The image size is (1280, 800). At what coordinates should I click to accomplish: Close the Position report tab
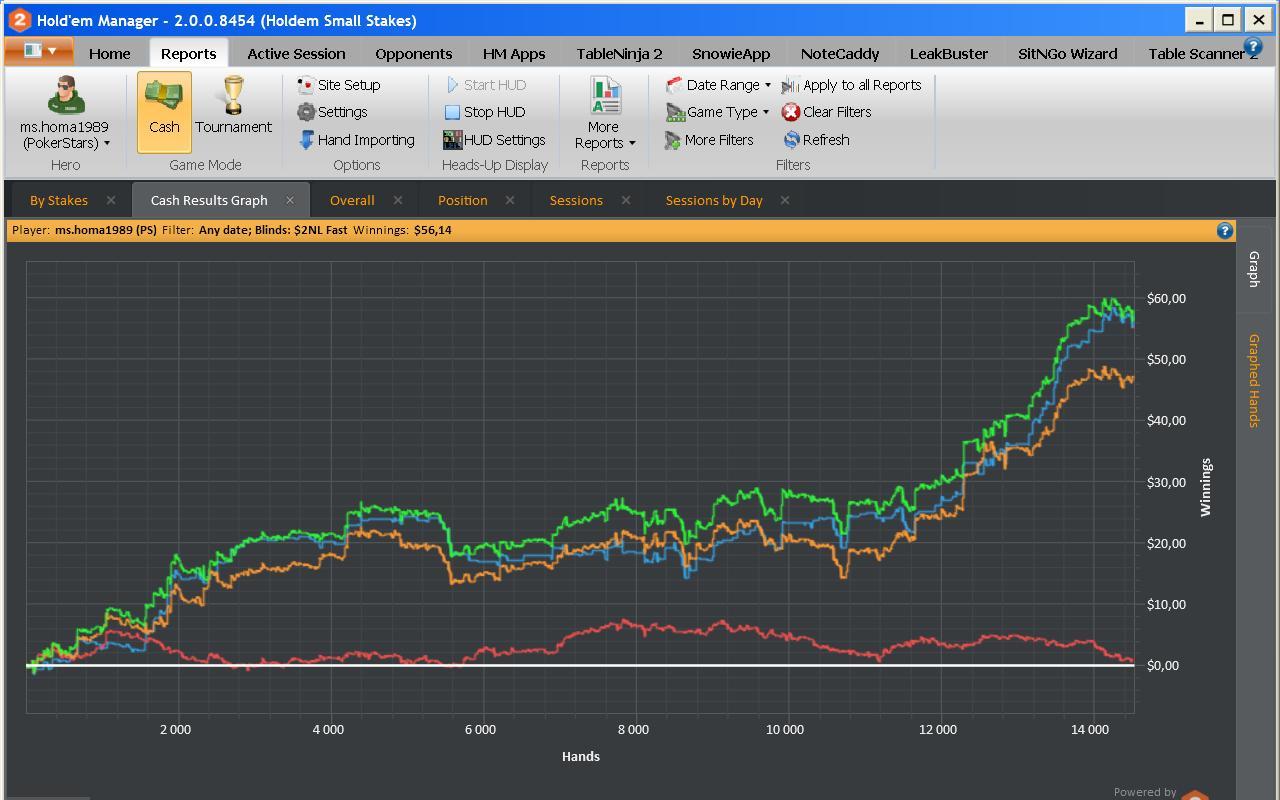[x=510, y=200]
